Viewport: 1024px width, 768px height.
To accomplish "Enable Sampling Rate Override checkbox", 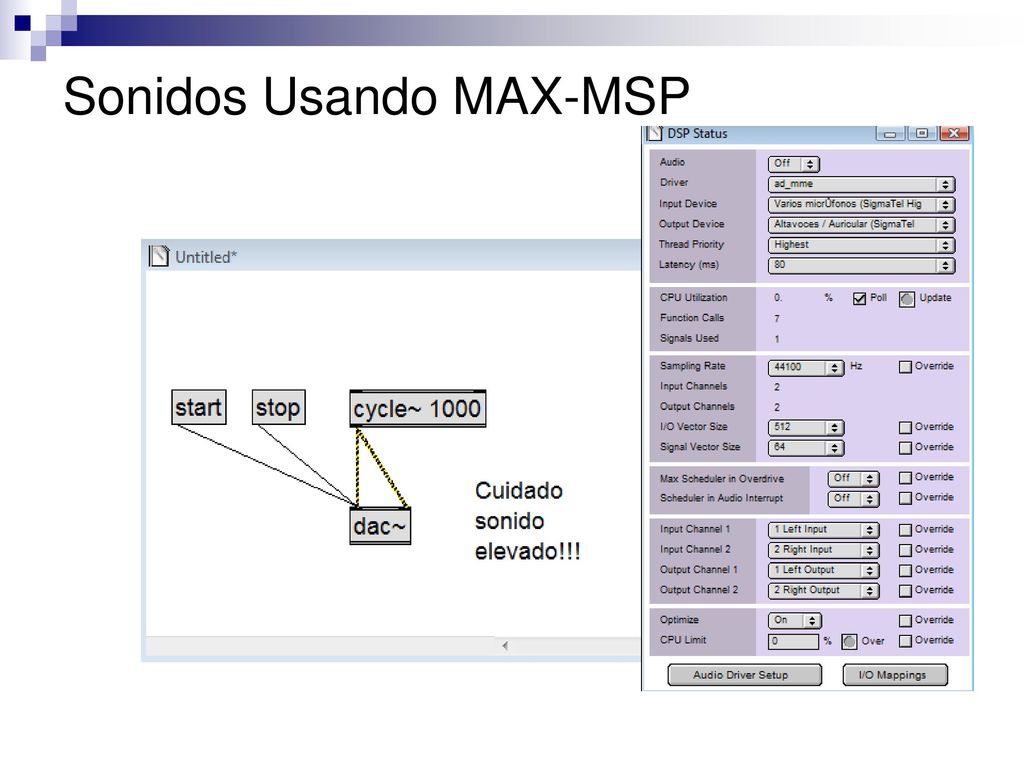I will pos(905,367).
